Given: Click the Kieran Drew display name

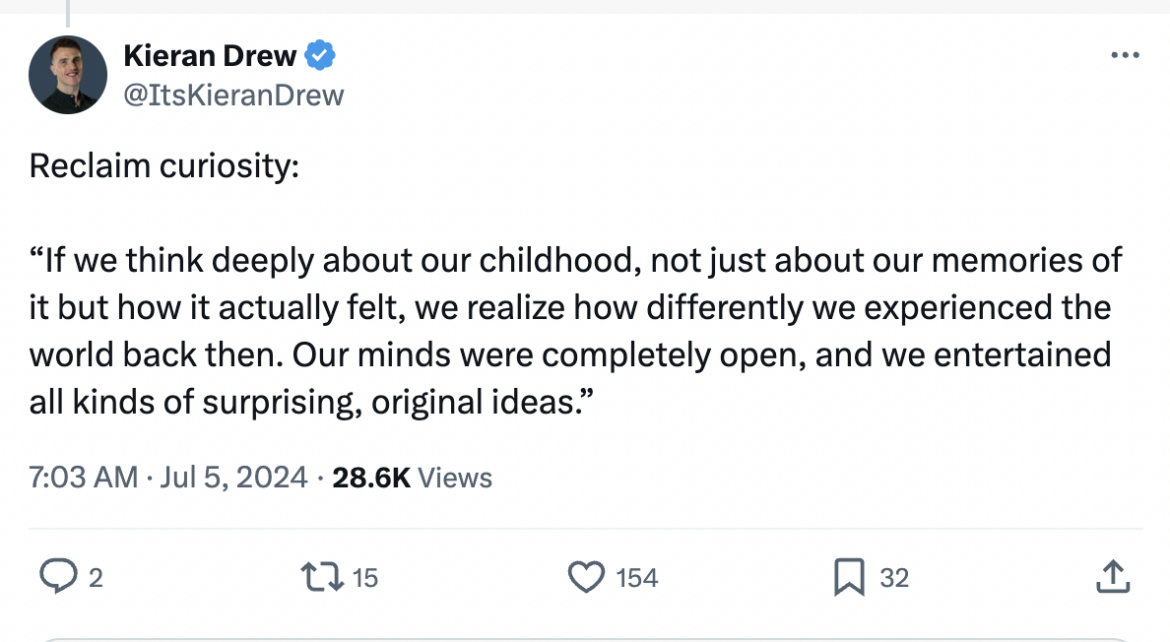Looking at the screenshot, I should point(210,56).
